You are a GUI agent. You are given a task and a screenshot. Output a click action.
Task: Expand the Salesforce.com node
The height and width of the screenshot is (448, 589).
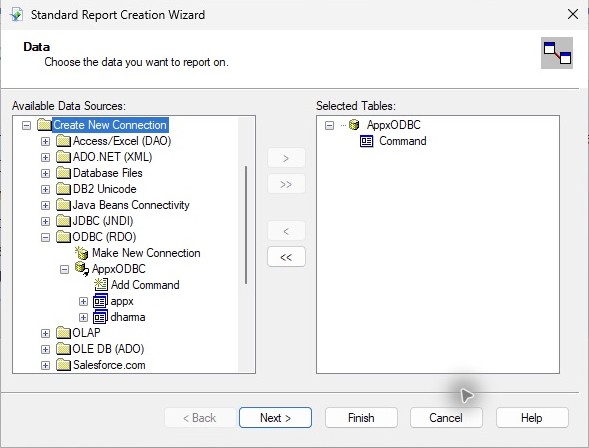(45, 365)
